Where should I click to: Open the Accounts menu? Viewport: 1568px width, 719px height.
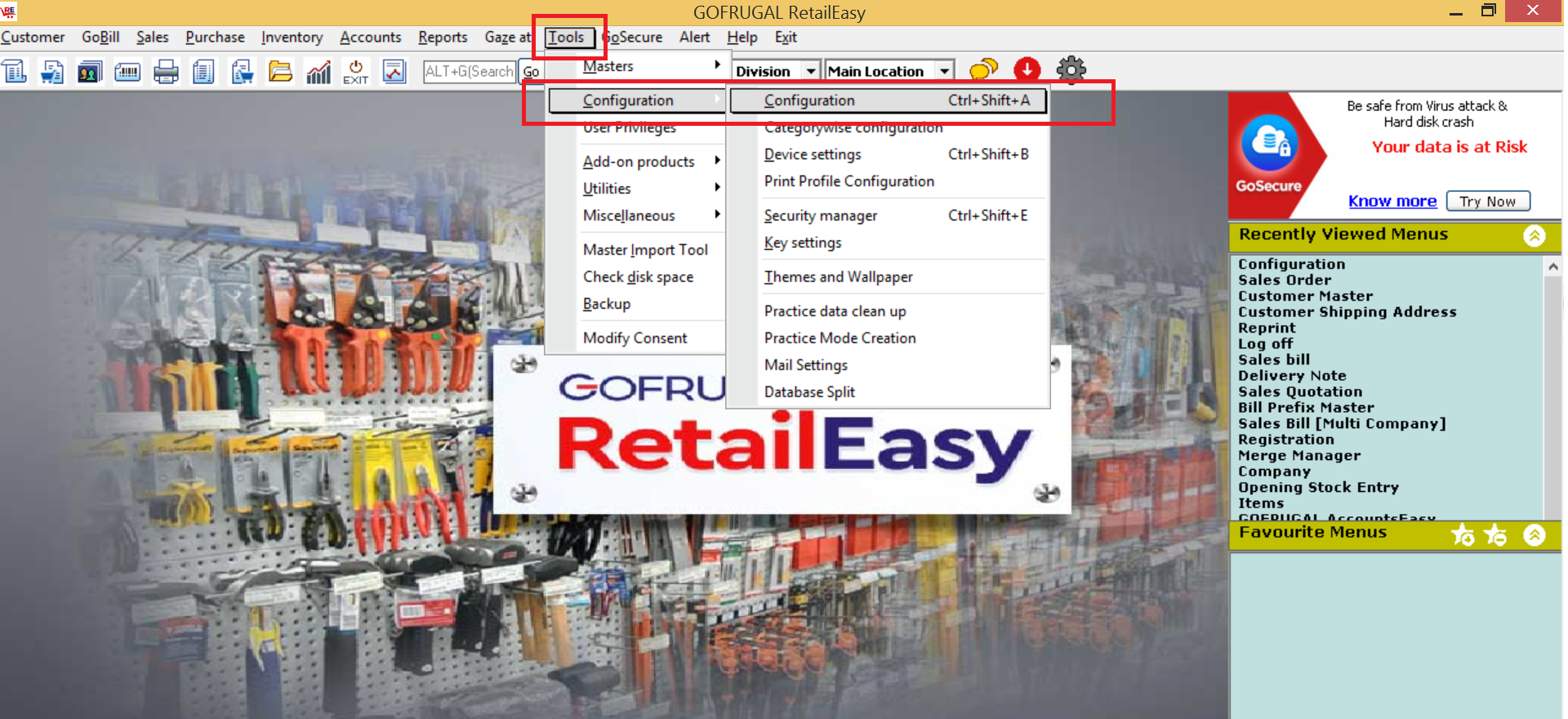(x=371, y=37)
